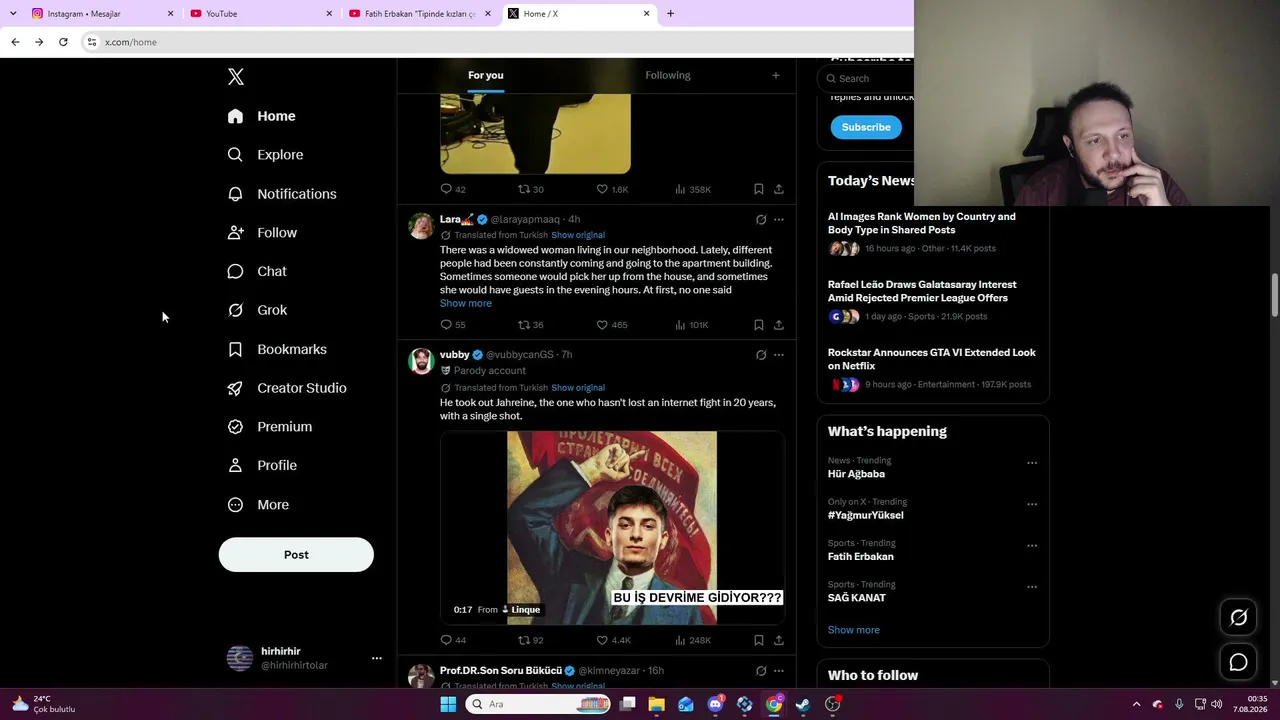Open the Explore page icon
Image resolution: width=1280 pixels, height=720 pixels.
pyautogui.click(x=235, y=155)
